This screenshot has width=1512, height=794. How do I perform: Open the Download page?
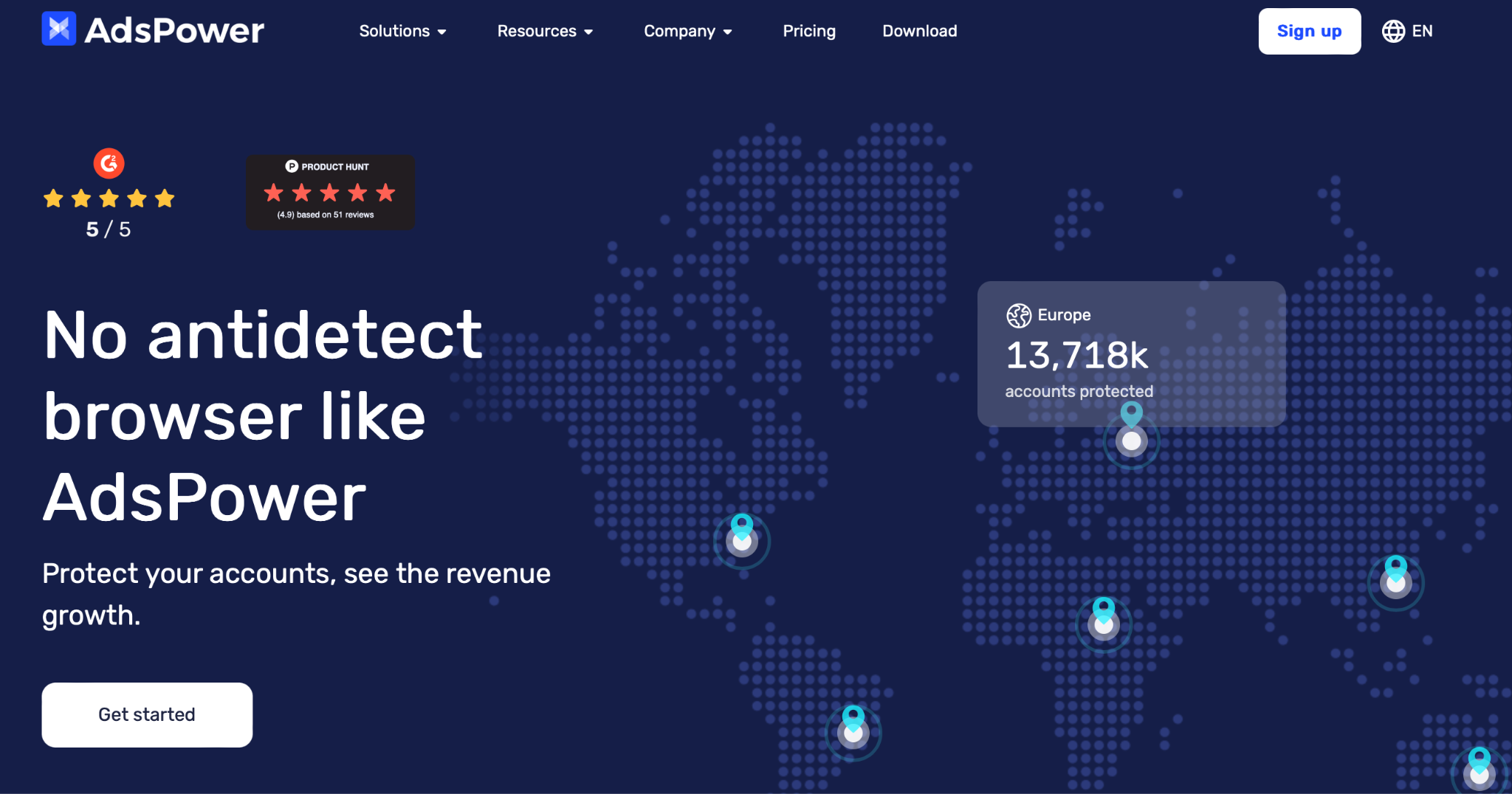tap(920, 31)
